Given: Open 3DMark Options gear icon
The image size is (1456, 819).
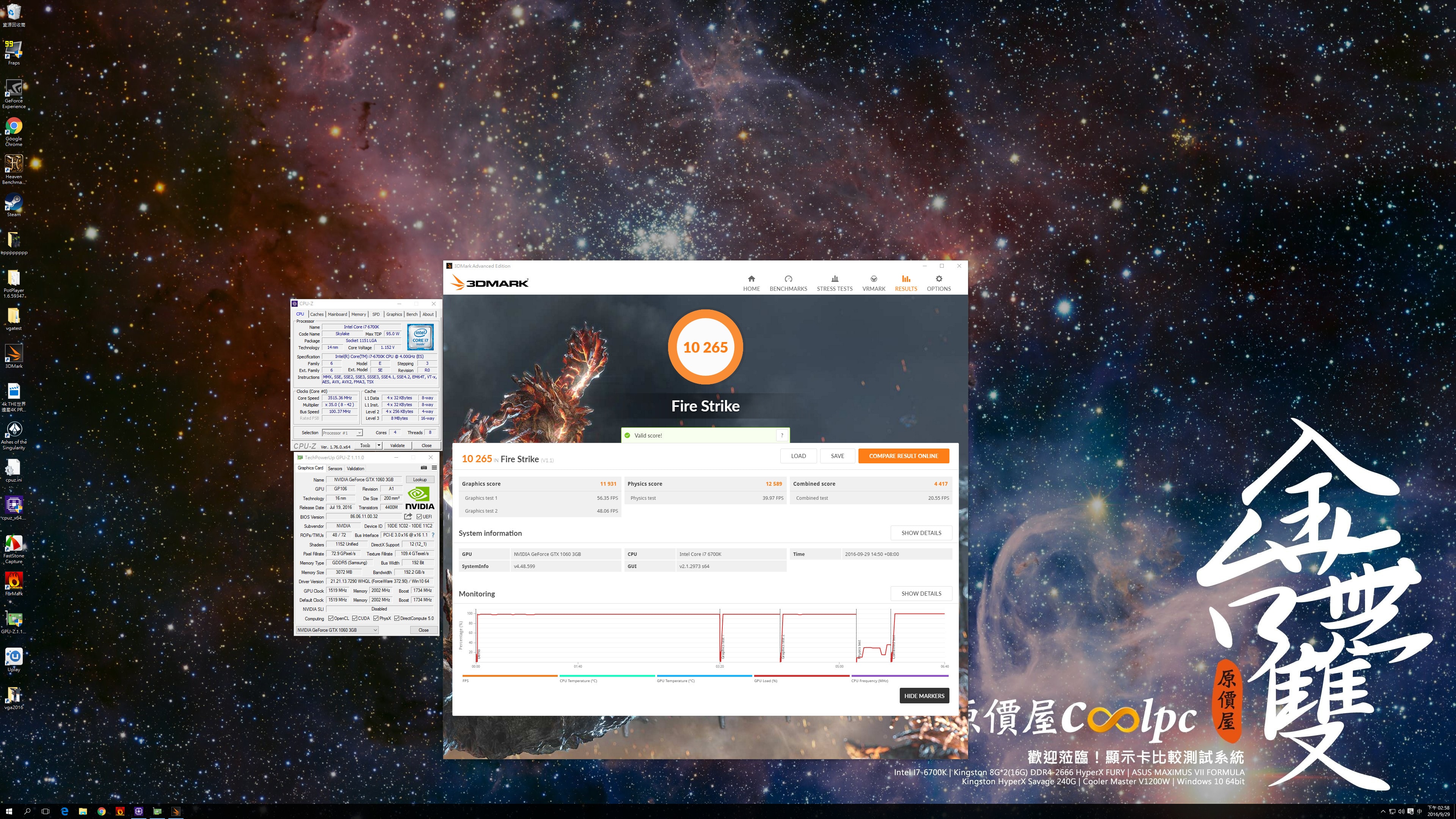Looking at the screenshot, I should [x=938, y=279].
